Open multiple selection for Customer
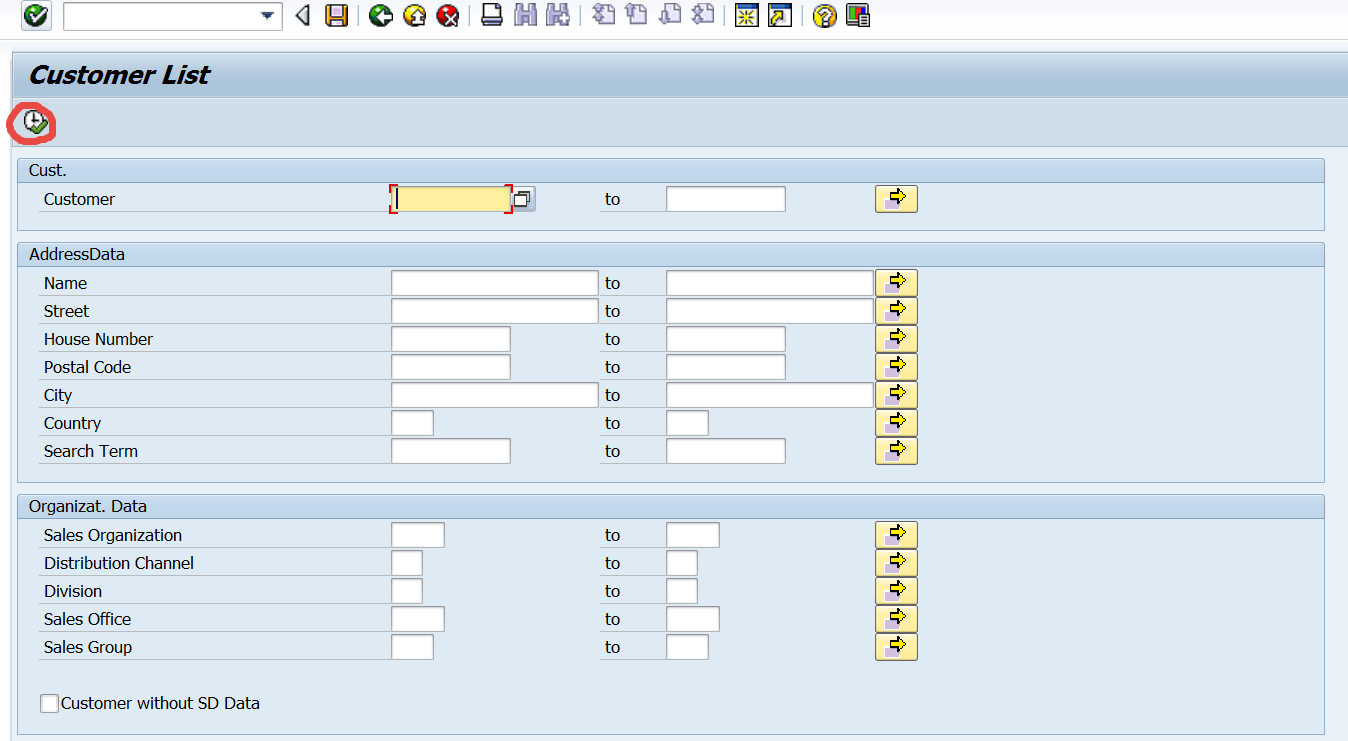Image resolution: width=1348 pixels, height=741 pixels. (x=895, y=198)
